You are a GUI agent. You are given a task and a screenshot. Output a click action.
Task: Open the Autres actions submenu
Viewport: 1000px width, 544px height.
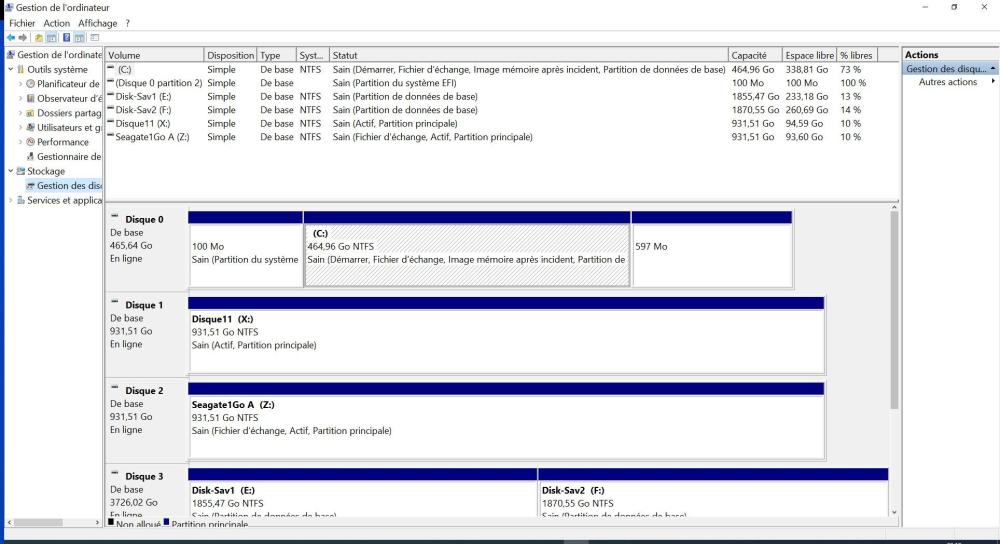950,82
